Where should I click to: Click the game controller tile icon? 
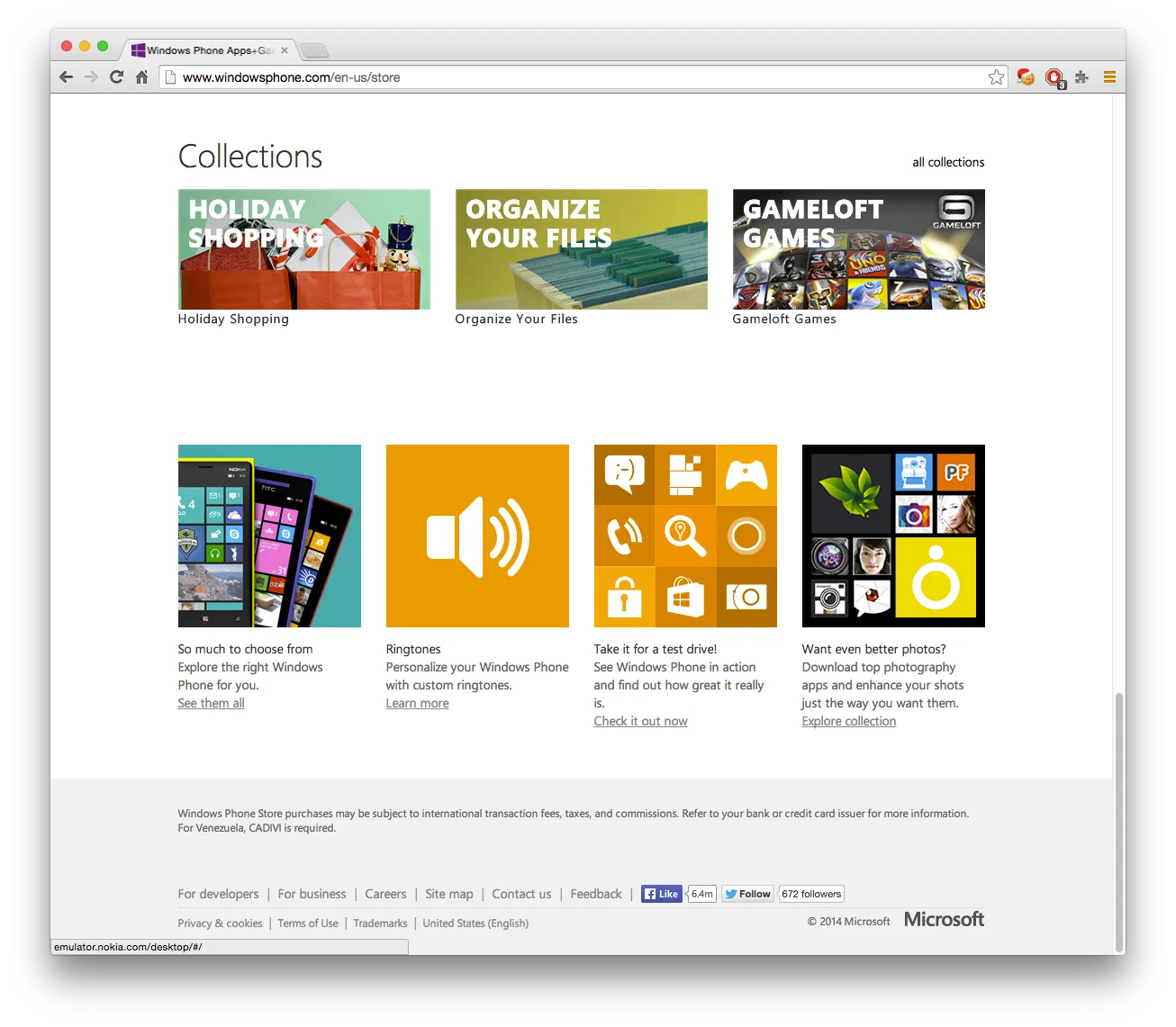[x=746, y=473]
